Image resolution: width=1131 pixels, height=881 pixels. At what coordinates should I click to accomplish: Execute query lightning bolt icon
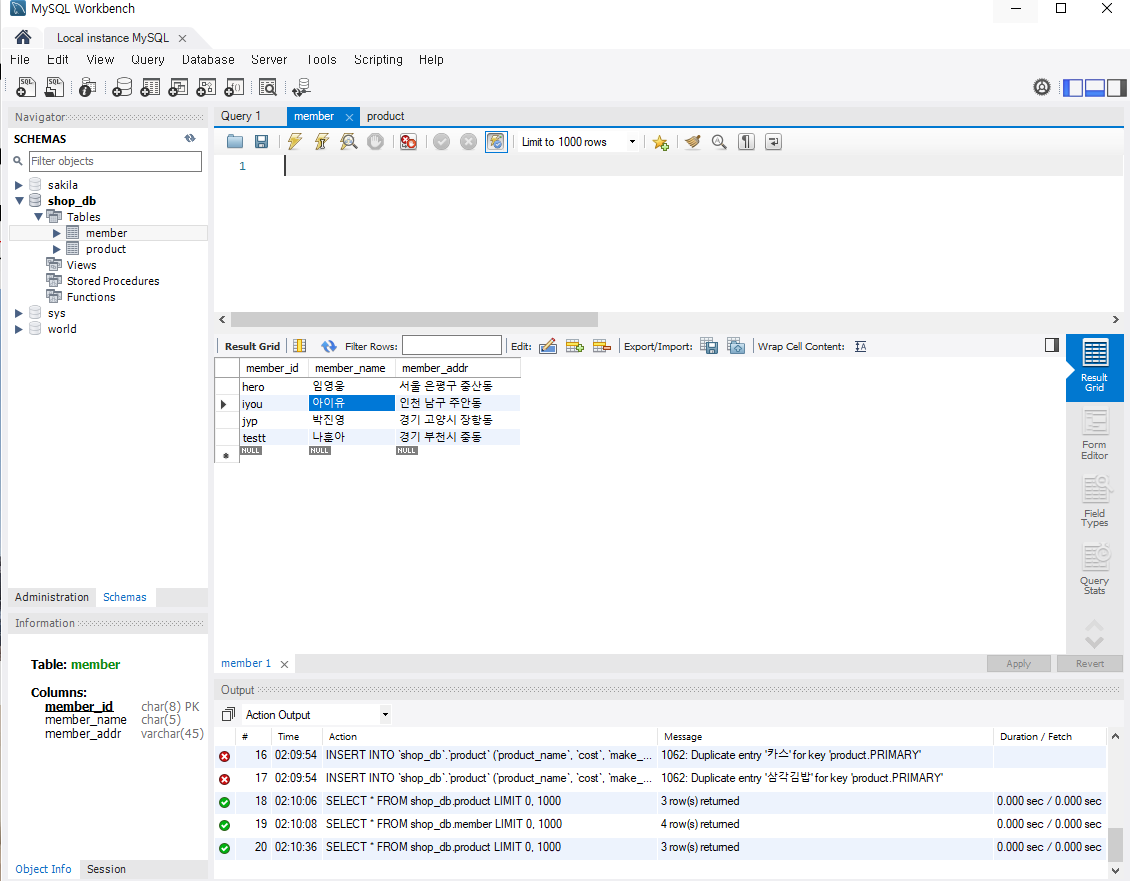(295, 141)
